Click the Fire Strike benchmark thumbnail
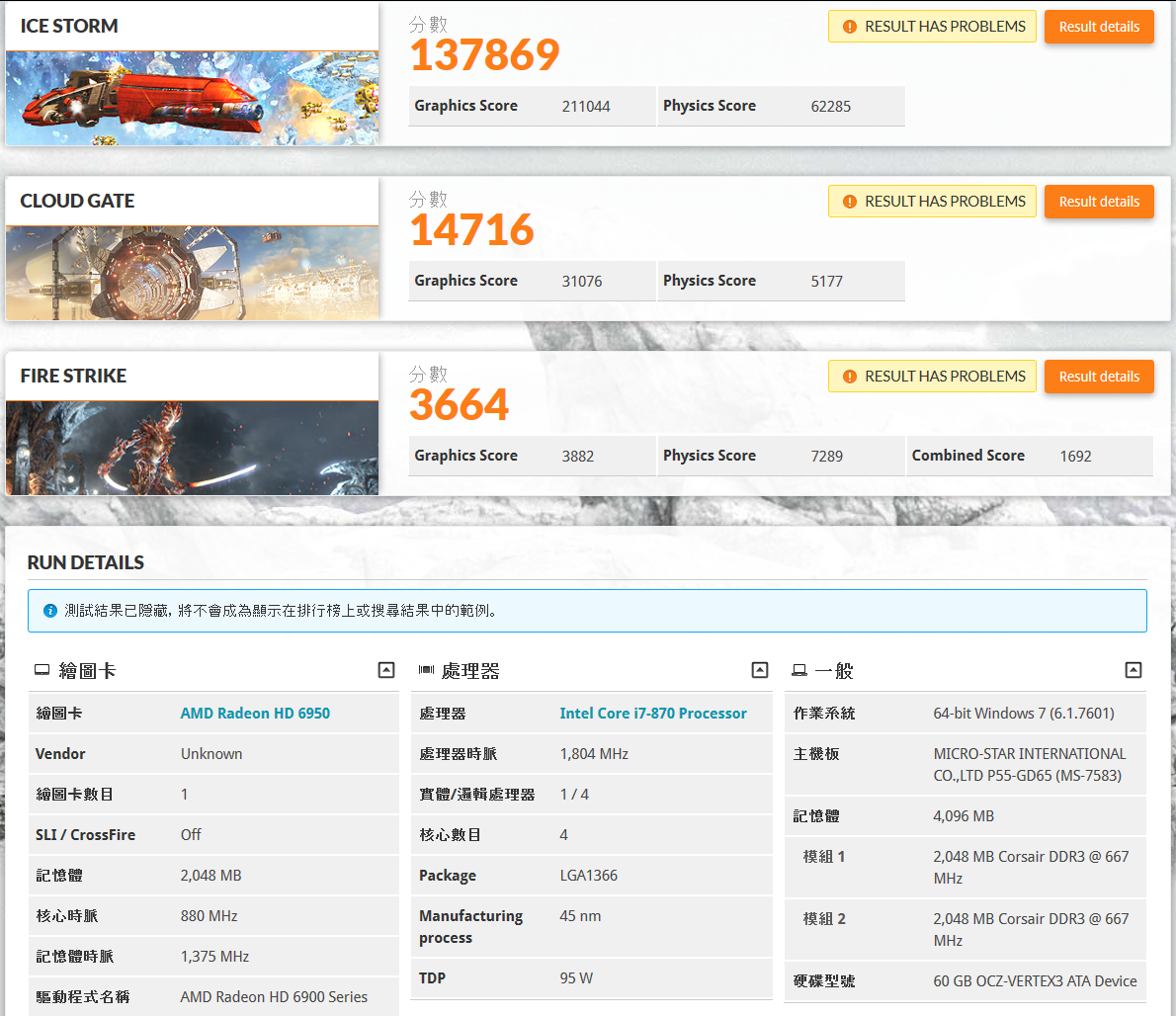The height and width of the screenshot is (1016, 1176). pos(193,448)
